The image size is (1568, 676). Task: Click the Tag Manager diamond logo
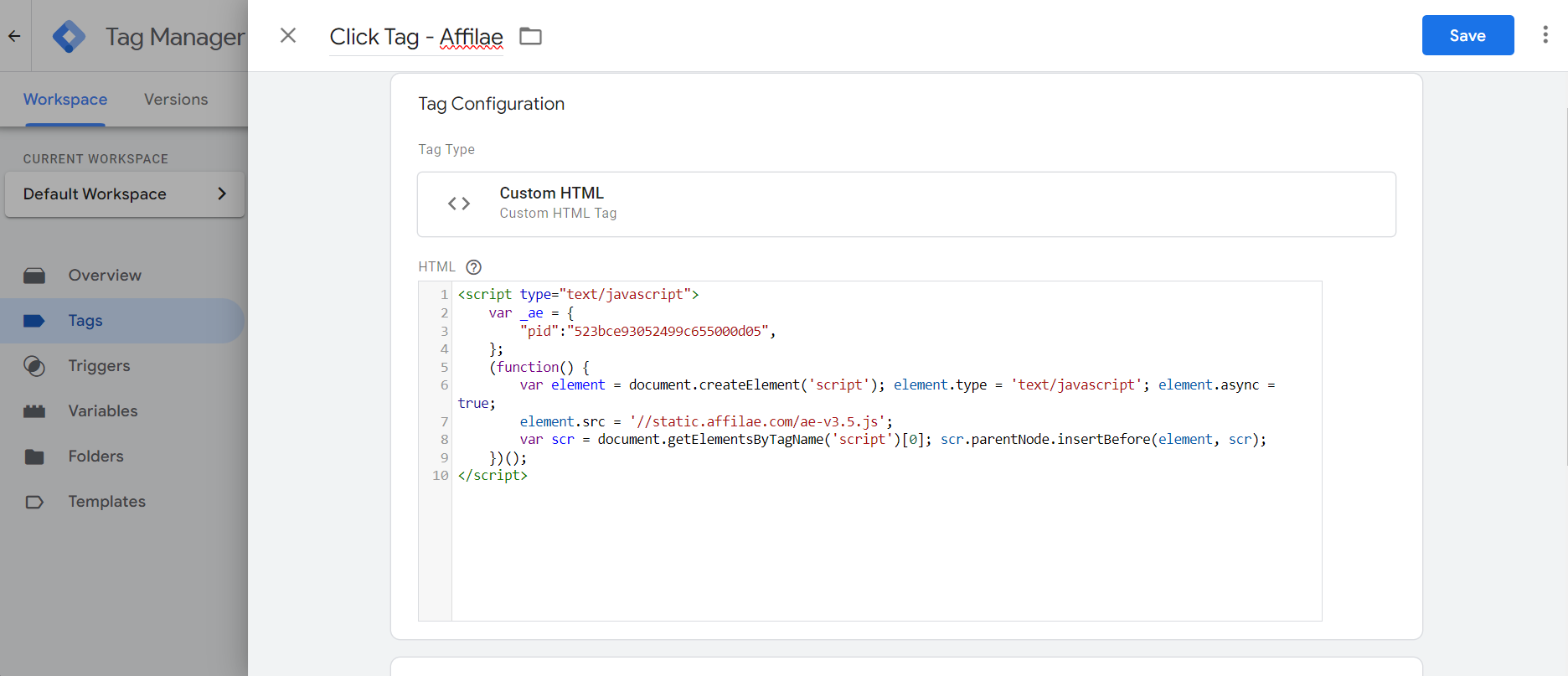(69, 36)
